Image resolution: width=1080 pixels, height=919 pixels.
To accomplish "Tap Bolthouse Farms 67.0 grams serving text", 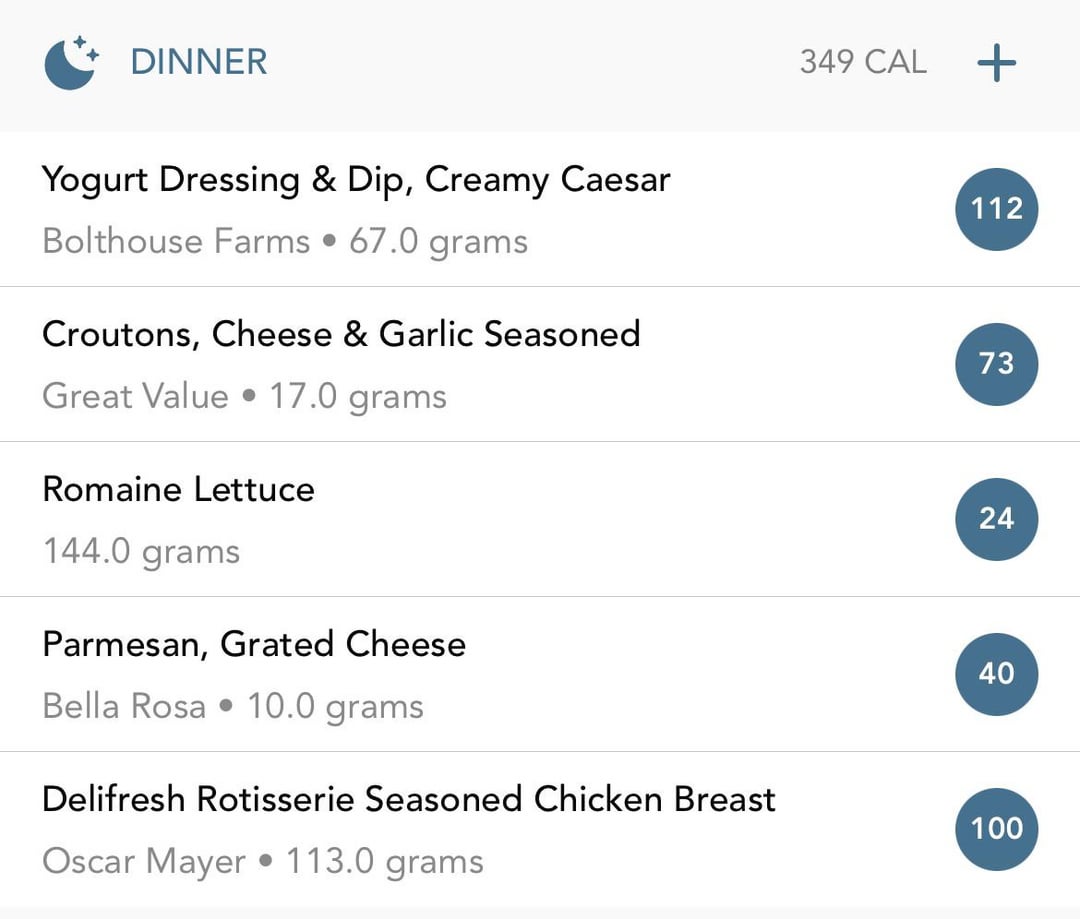I will (285, 242).
